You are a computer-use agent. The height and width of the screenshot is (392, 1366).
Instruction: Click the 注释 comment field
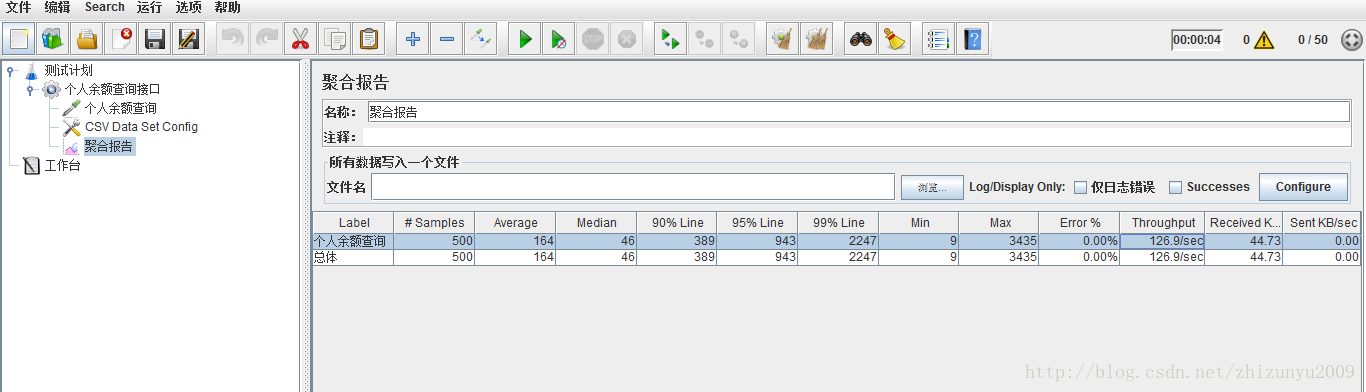coord(857,136)
